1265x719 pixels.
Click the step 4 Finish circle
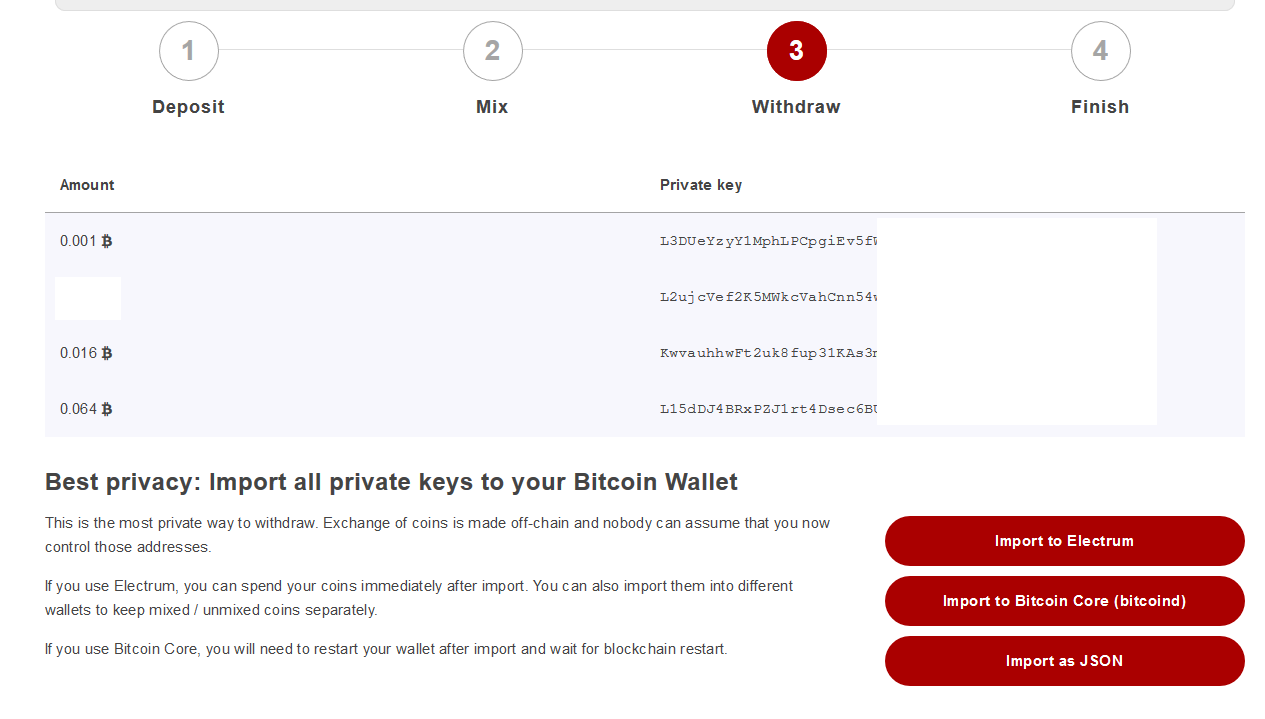[1100, 51]
